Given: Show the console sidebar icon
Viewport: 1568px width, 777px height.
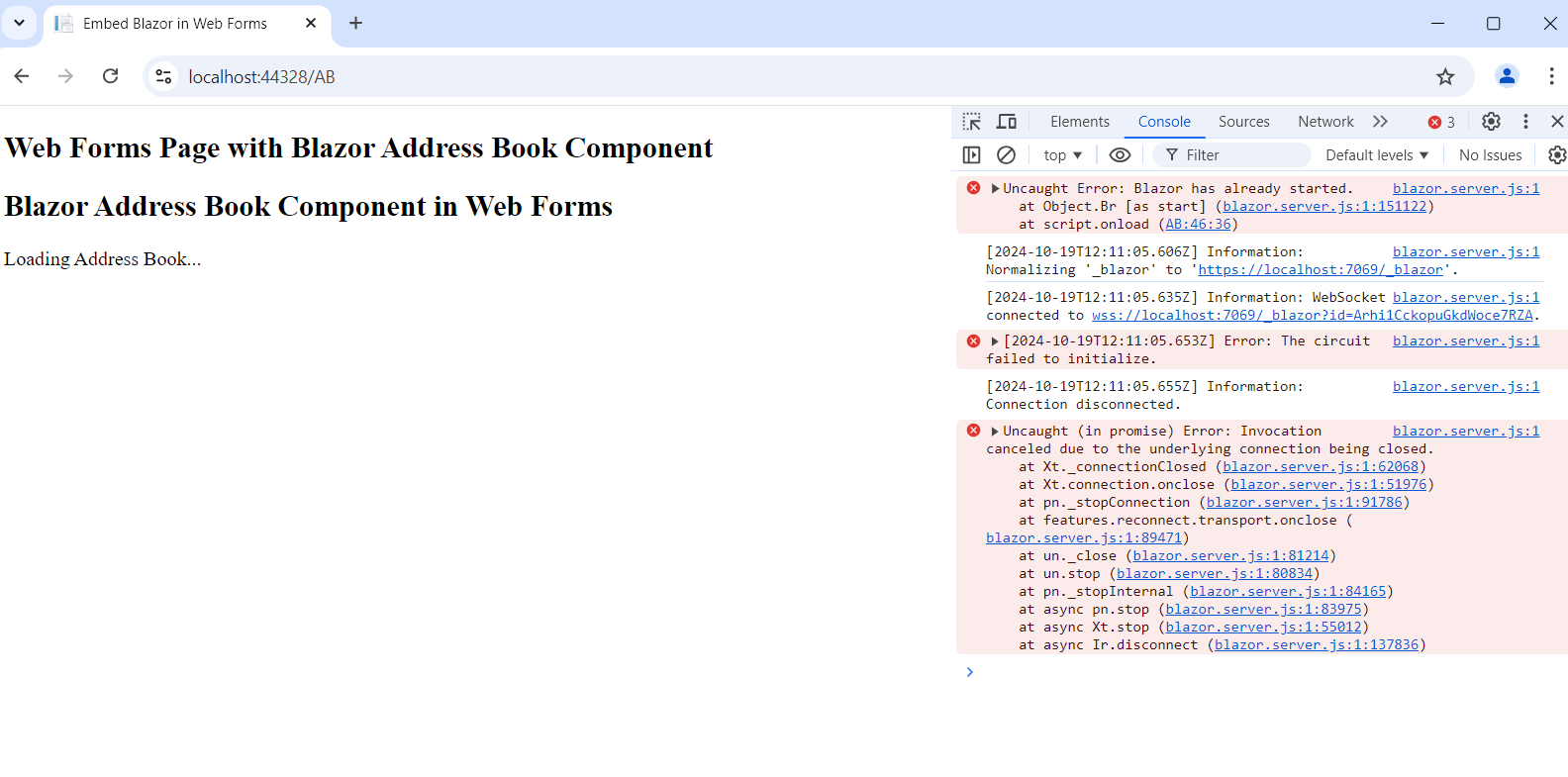Looking at the screenshot, I should 972,155.
